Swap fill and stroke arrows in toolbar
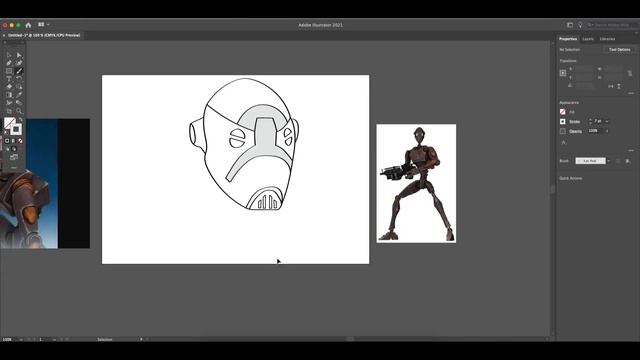Image resolution: width=640 pixels, height=360 pixels. click(20, 120)
